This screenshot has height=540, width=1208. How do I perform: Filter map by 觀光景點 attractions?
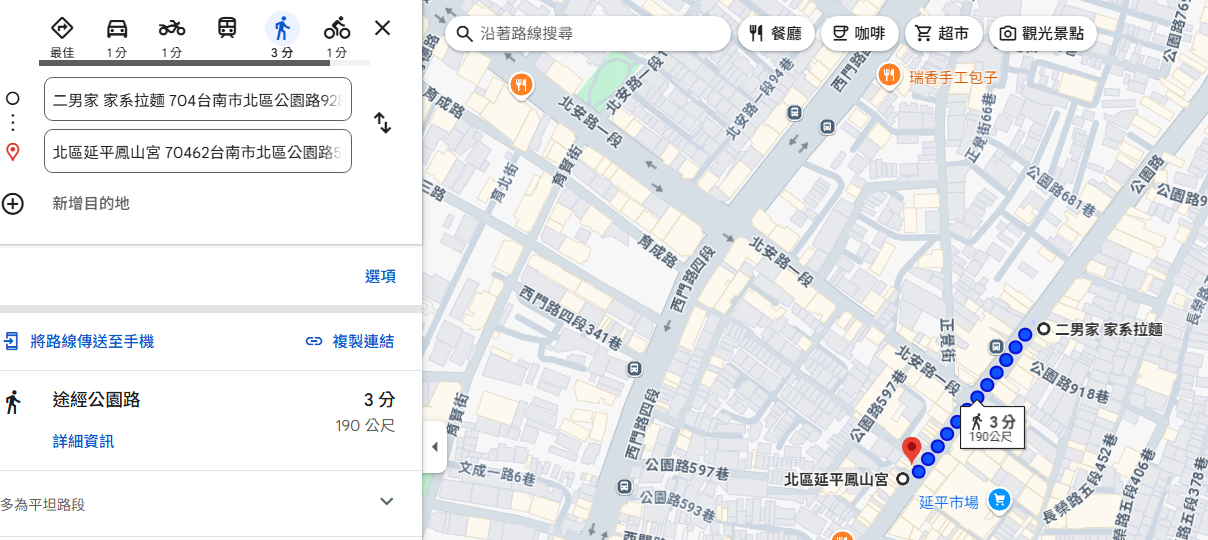tap(1043, 33)
